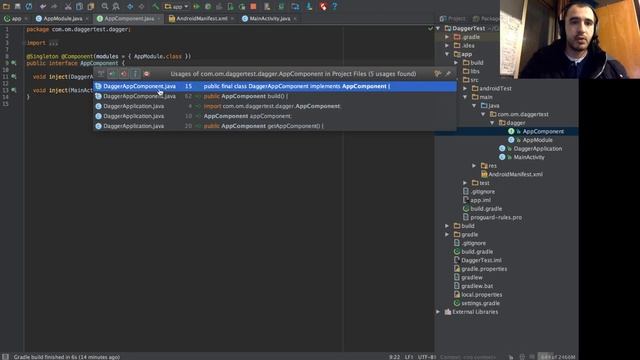Expand External Libraries node
The height and width of the screenshot is (360, 640).
(438, 312)
